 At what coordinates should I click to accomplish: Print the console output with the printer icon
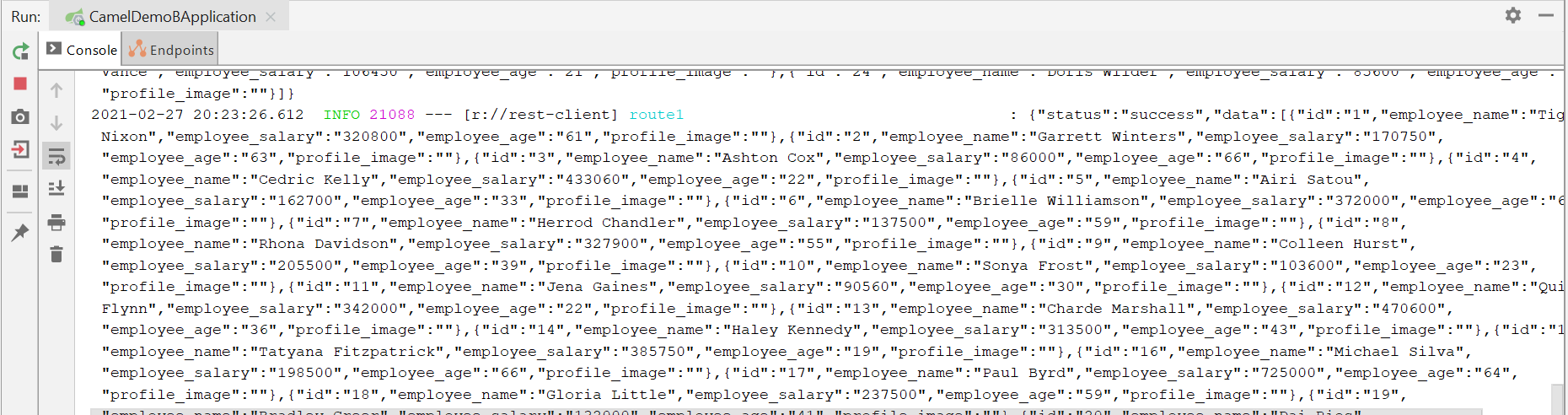(56, 223)
